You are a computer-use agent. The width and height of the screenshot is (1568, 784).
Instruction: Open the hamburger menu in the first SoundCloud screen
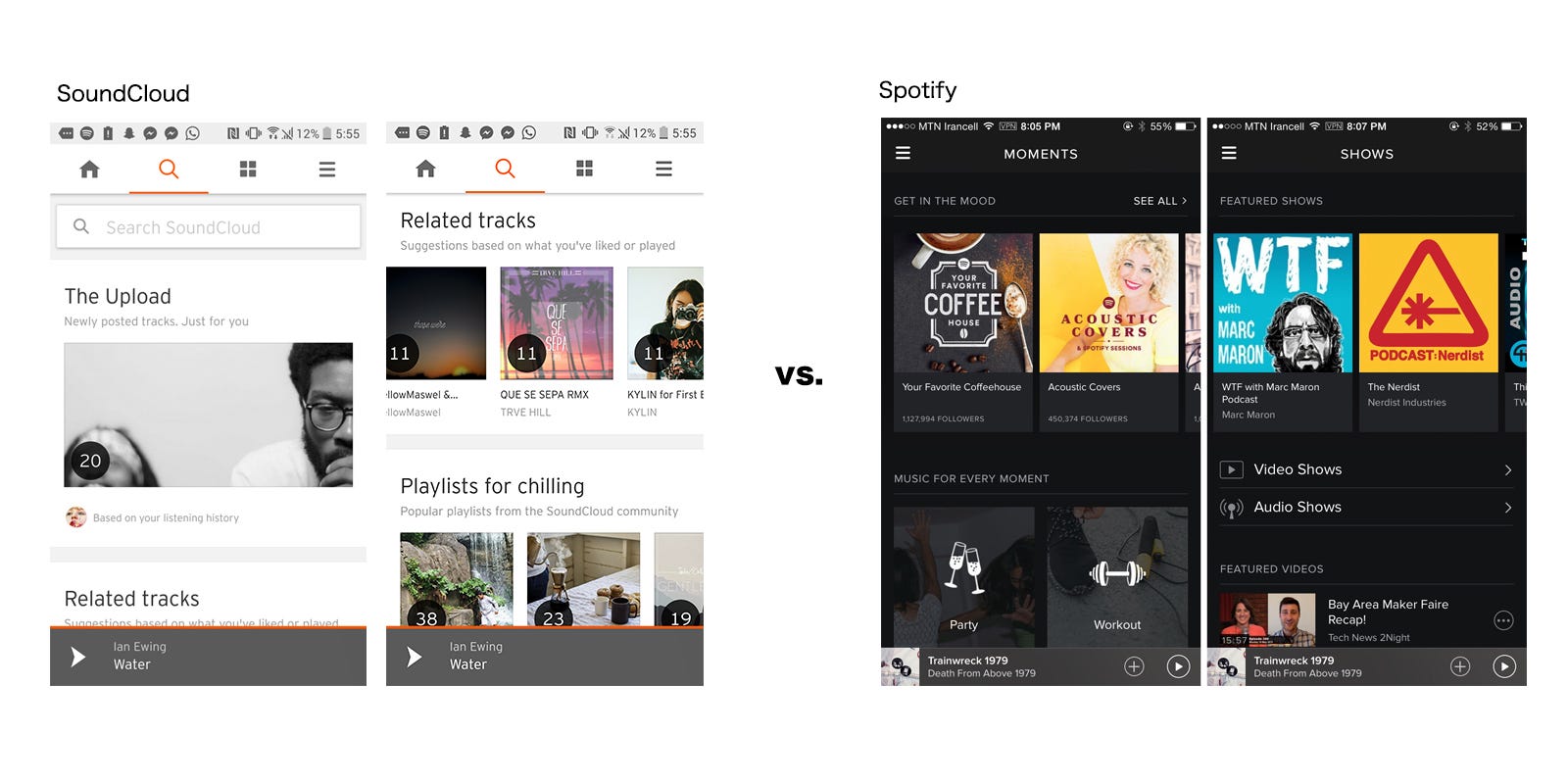tap(327, 170)
